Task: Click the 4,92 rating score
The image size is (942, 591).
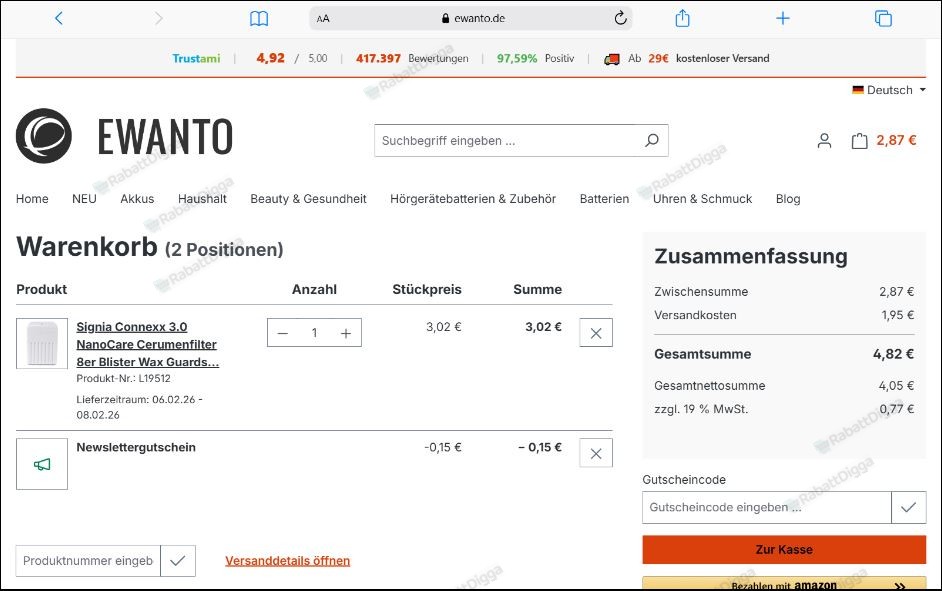Action: 270,58
